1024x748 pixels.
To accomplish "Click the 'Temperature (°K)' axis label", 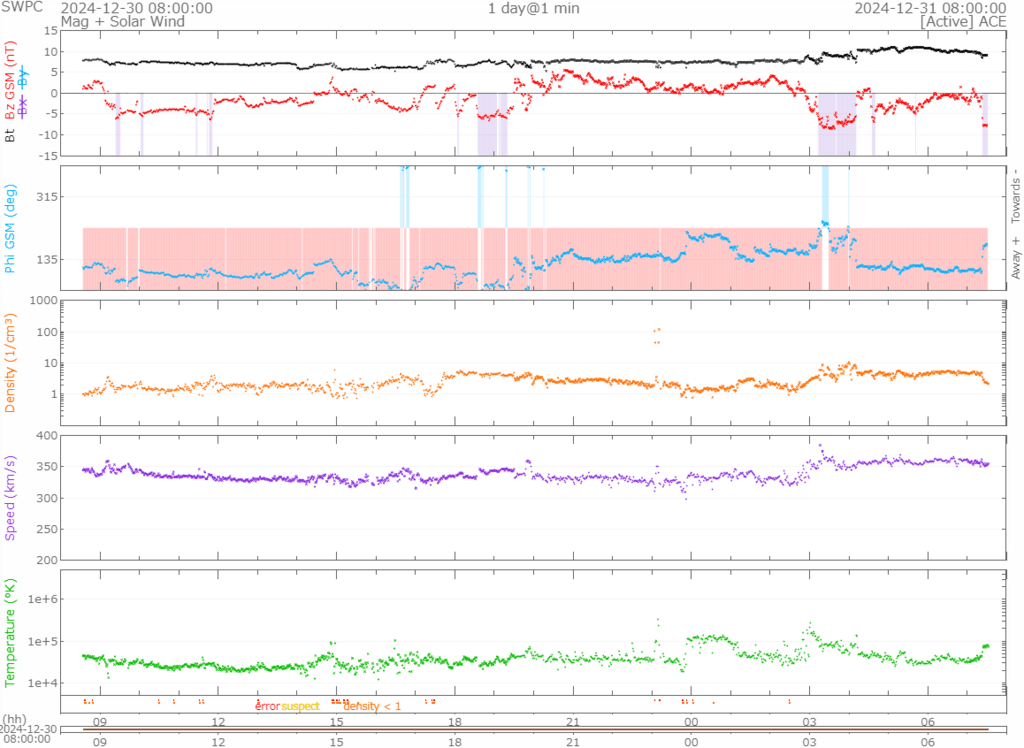I will pos(10,633).
